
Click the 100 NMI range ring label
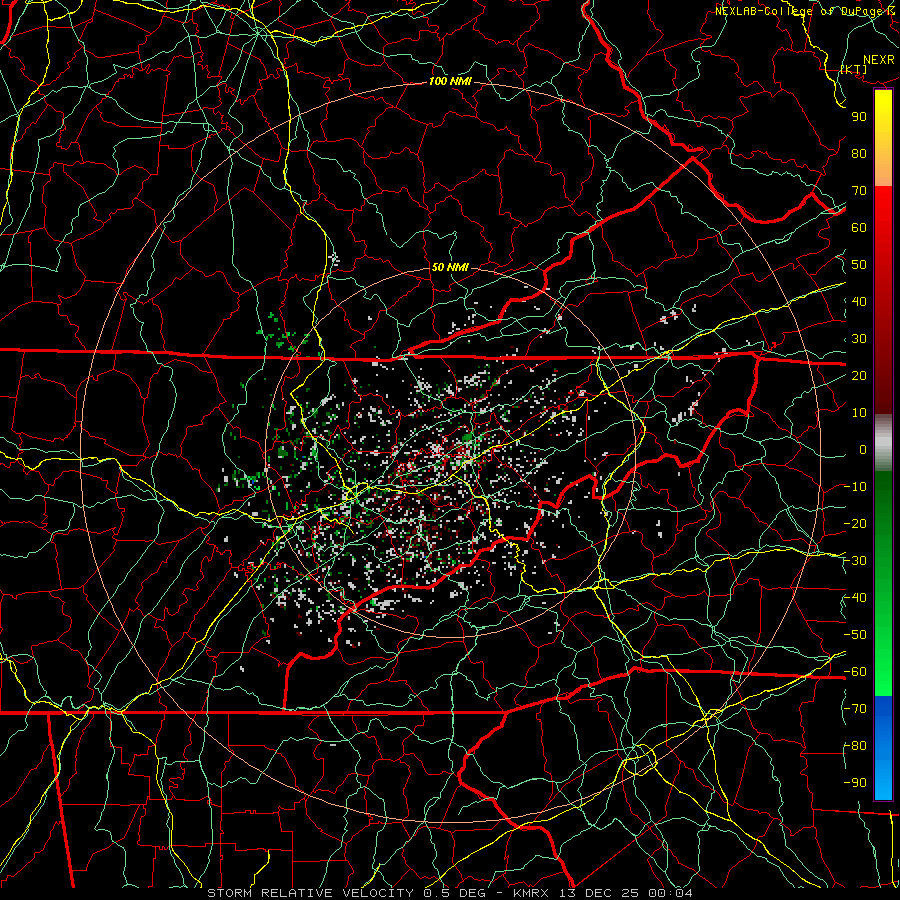(450, 81)
